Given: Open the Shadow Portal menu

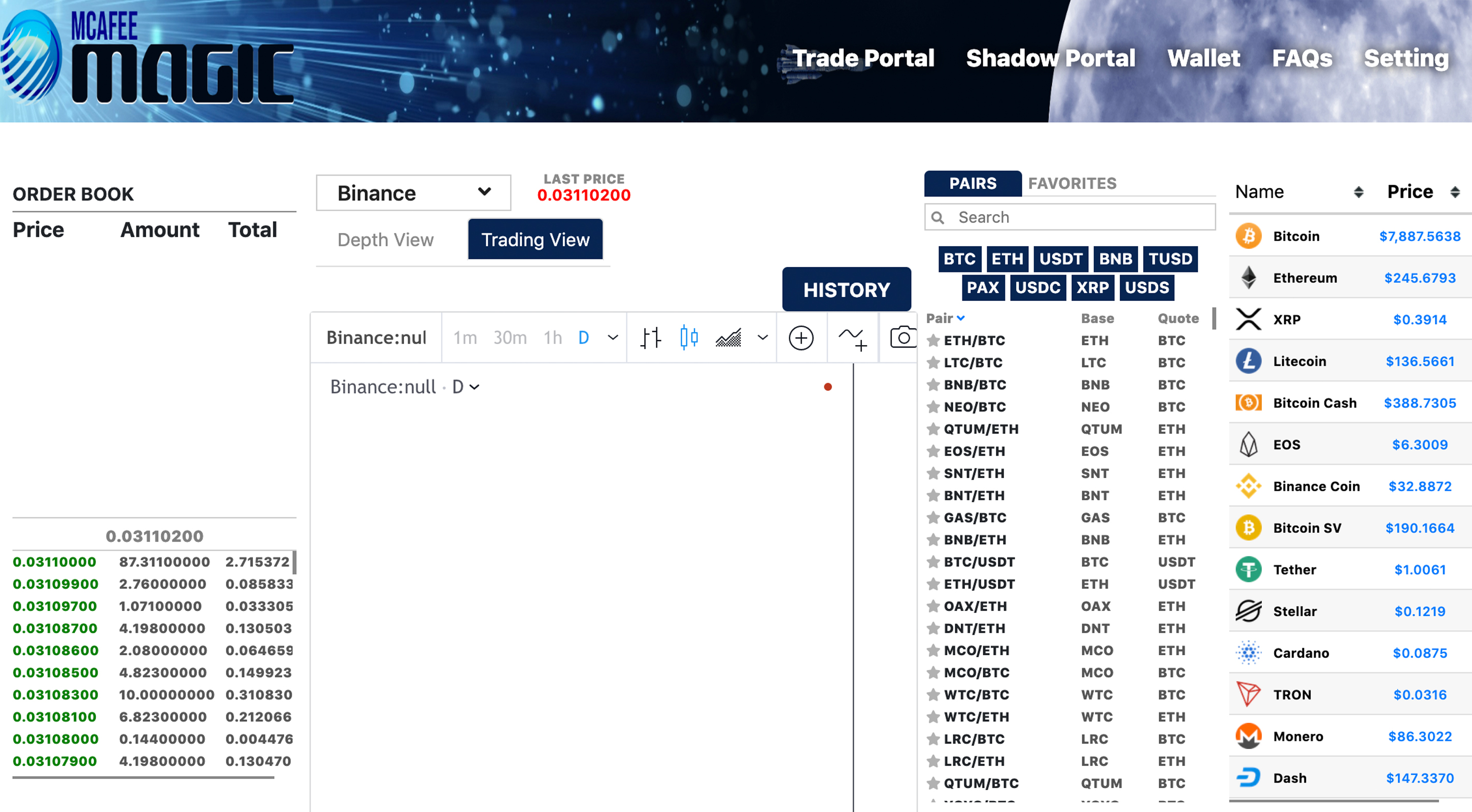Looking at the screenshot, I should click(1050, 58).
